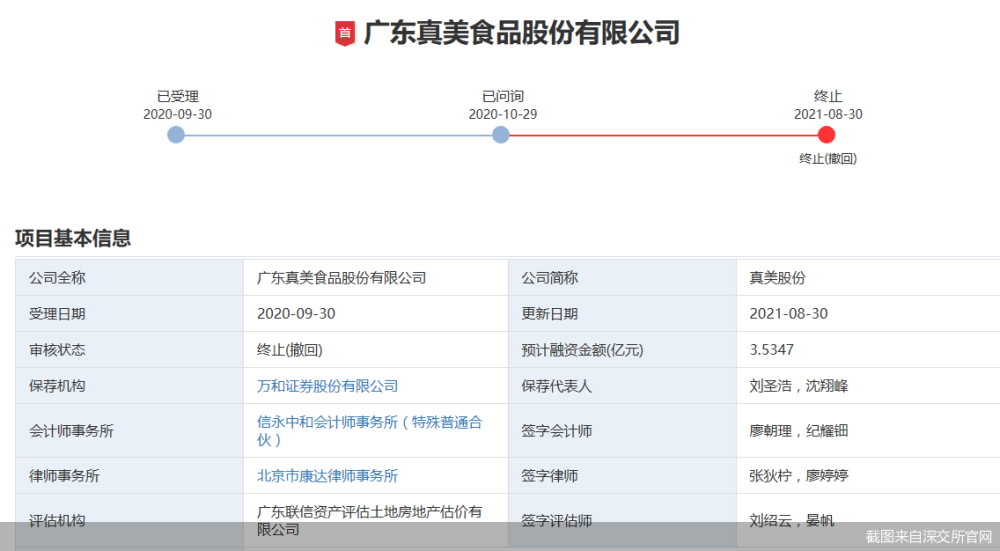Click the 签字律师 label cell
The height and width of the screenshot is (551, 1000).
(622, 476)
